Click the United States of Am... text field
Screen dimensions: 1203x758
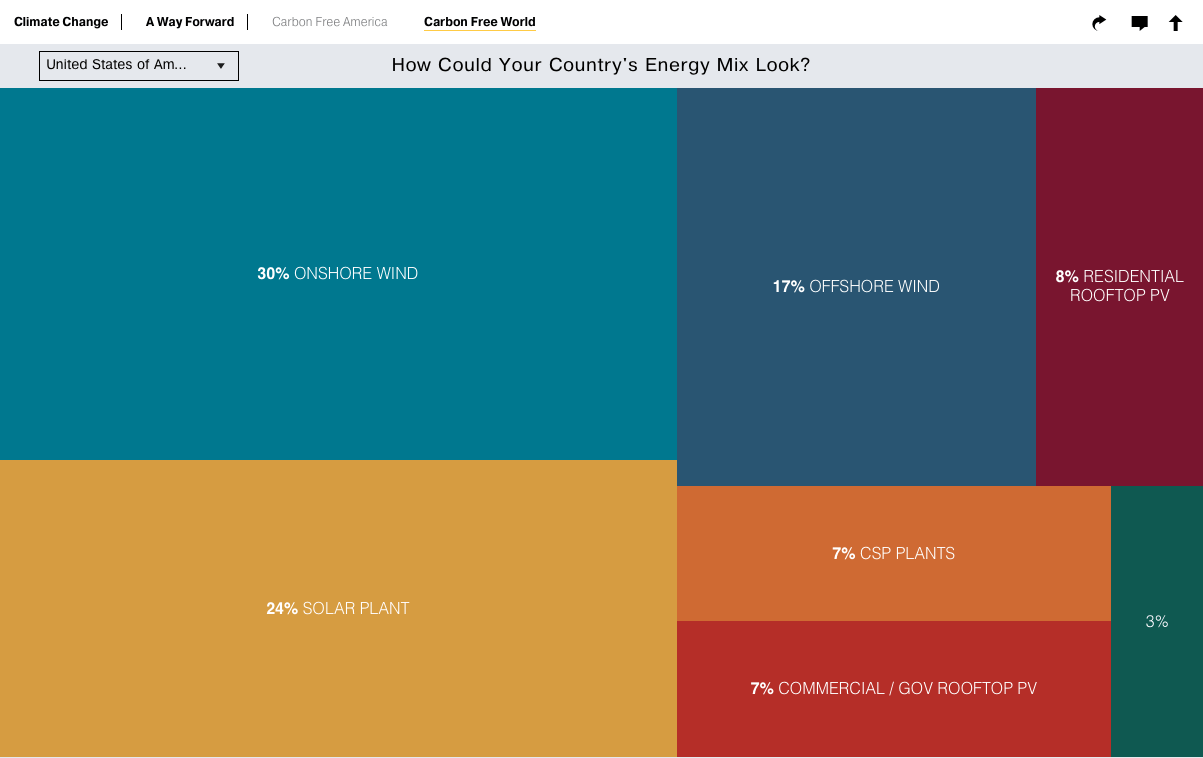tap(120, 65)
